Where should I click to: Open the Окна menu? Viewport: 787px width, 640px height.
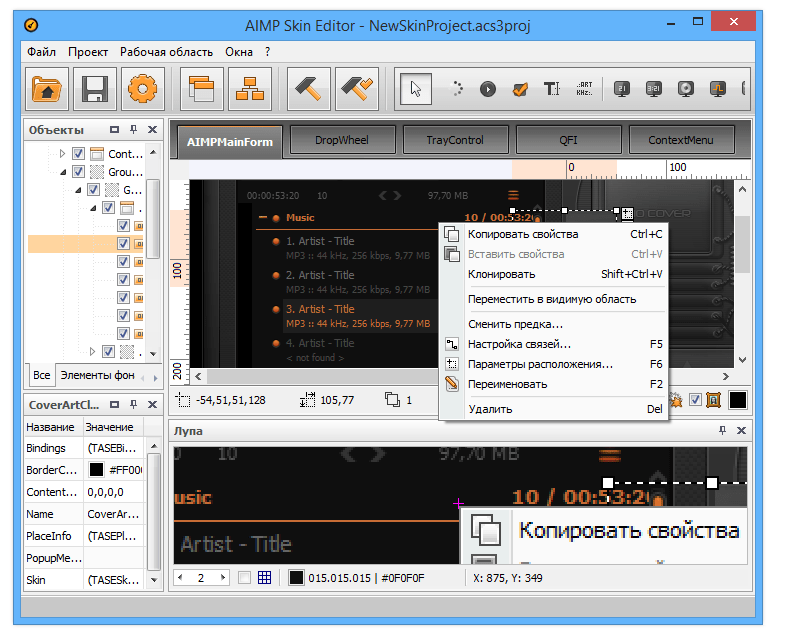pyautogui.click(x=238, y=52)
